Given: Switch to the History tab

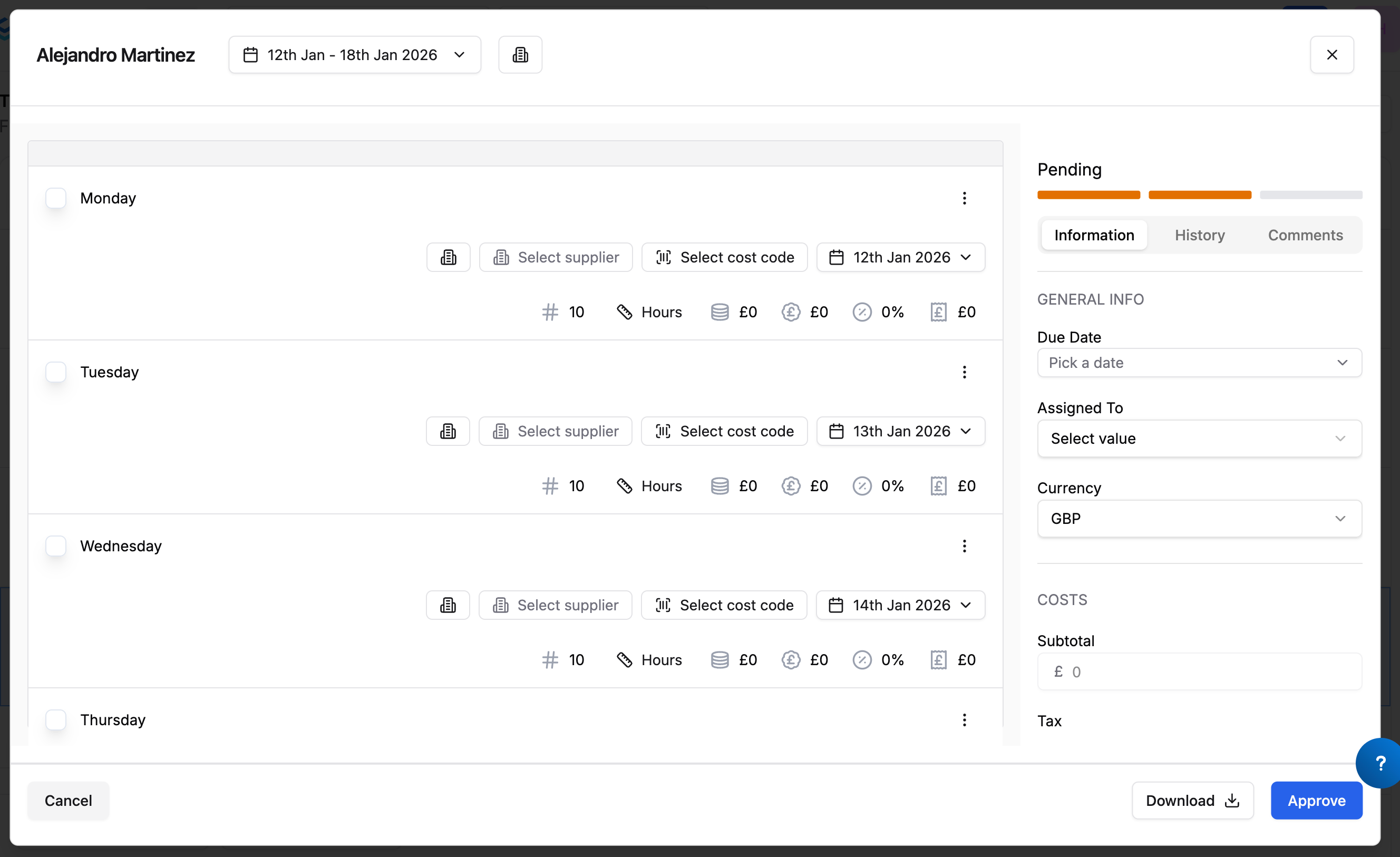Looking at the screenshot, I should click(1199, 235).
